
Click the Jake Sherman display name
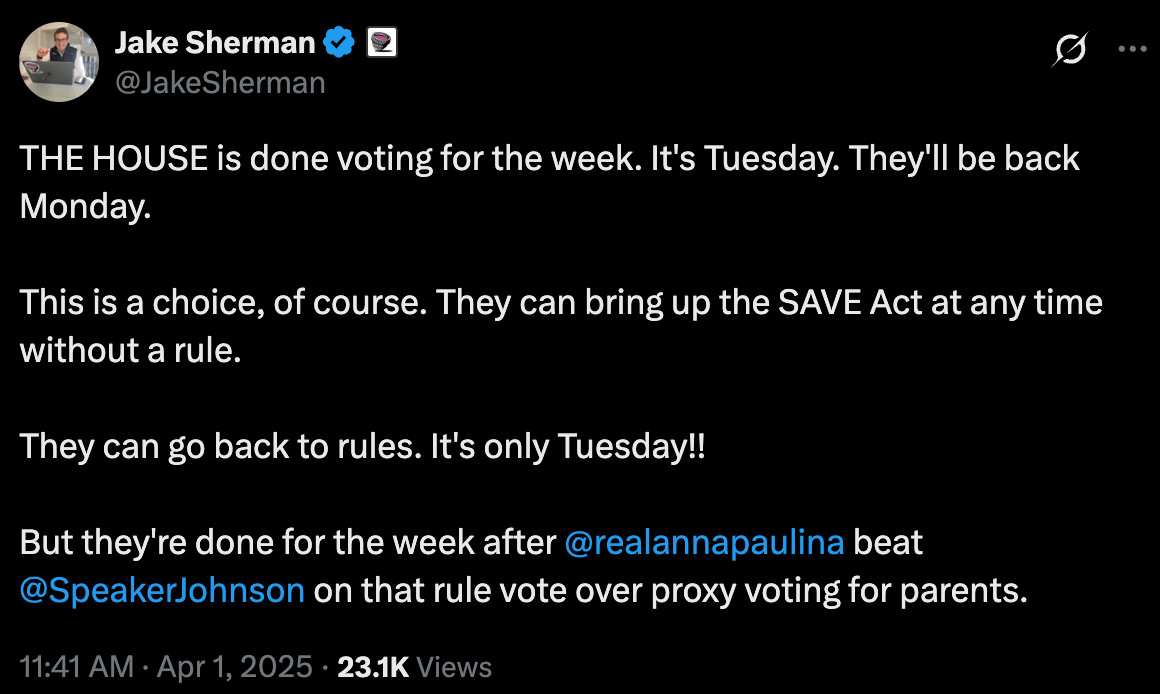(215, 43)
